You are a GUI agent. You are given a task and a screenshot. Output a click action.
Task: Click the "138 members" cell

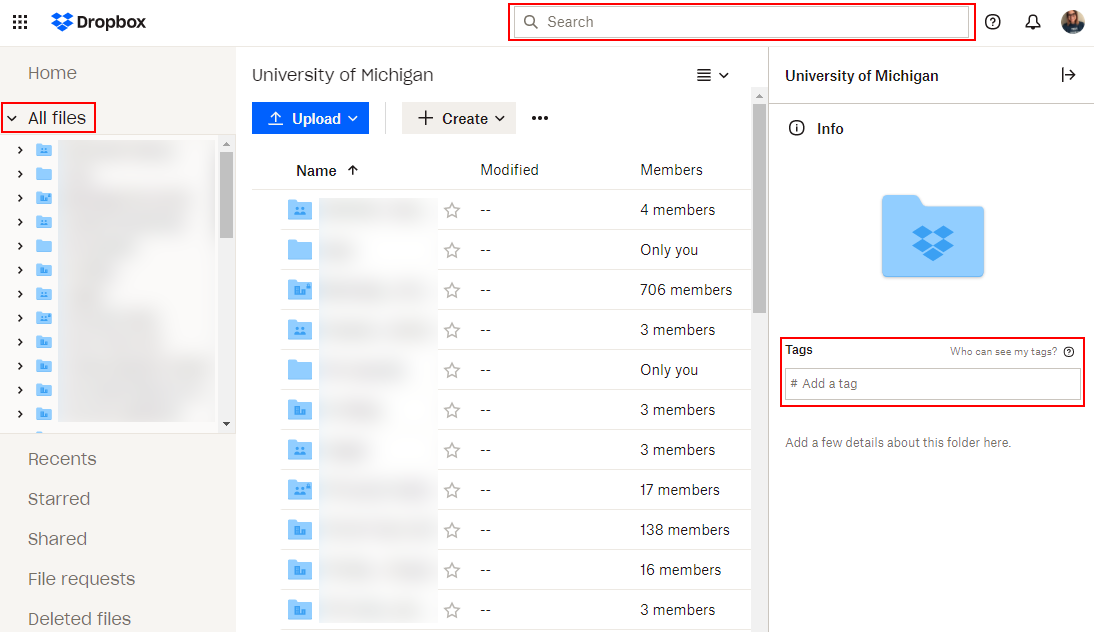[x=684, y=530]
